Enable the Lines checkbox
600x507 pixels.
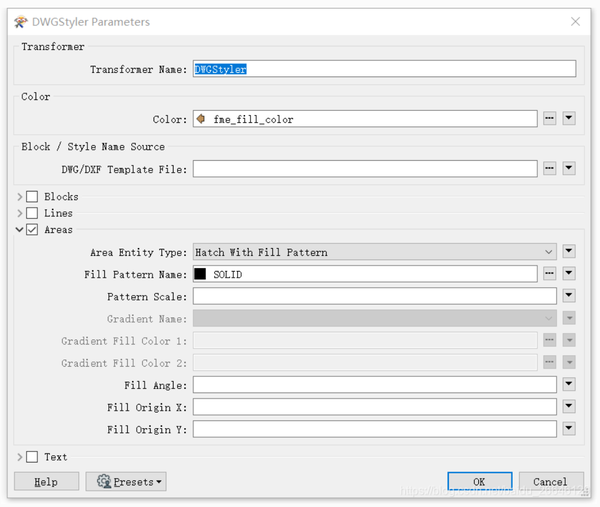point(32,213)
